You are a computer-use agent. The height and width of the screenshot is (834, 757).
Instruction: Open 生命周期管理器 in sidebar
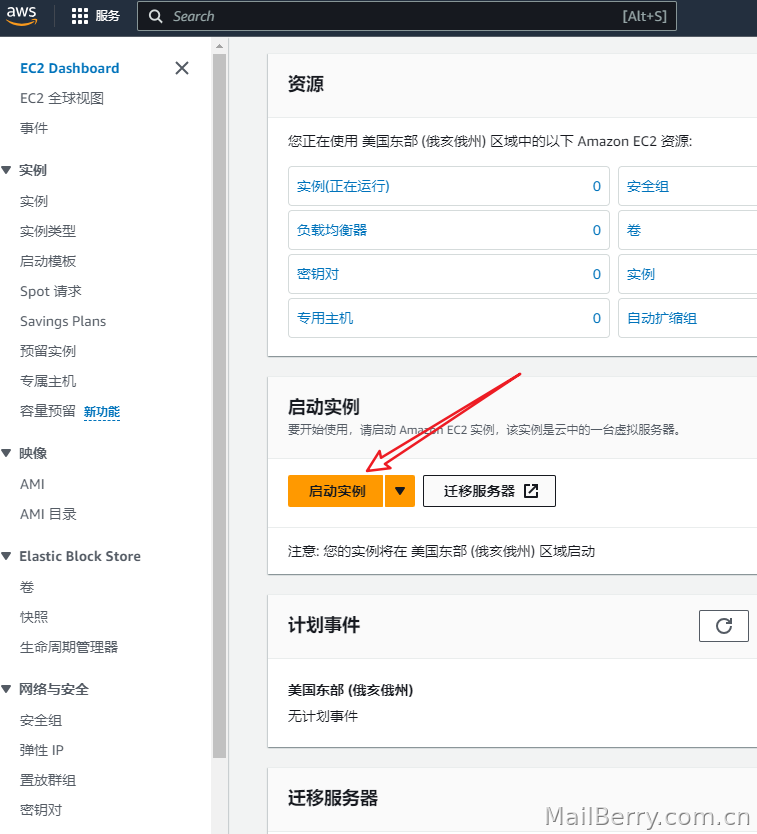click(x=69, y=647)
